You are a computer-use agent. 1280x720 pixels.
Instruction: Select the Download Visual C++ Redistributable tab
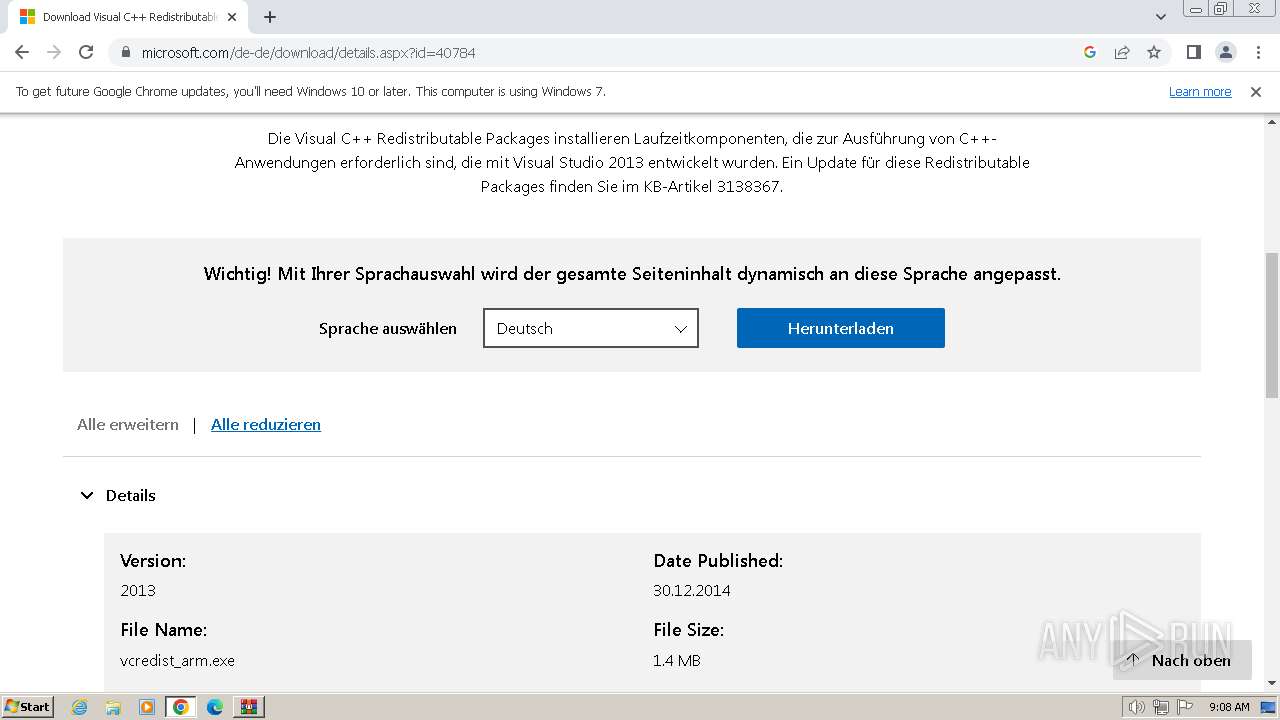click(x=128, y=17)
